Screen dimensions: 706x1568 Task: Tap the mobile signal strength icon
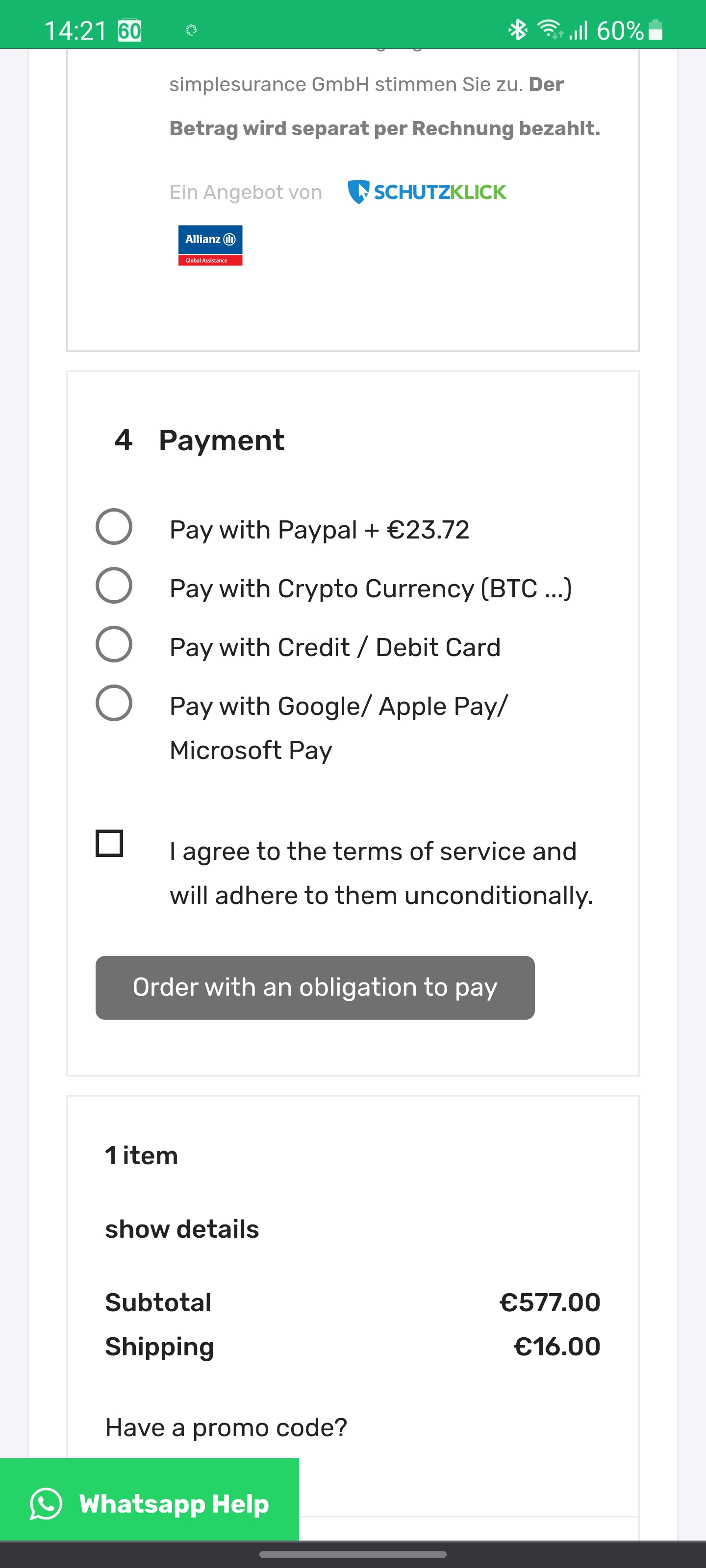coord(579,29)
